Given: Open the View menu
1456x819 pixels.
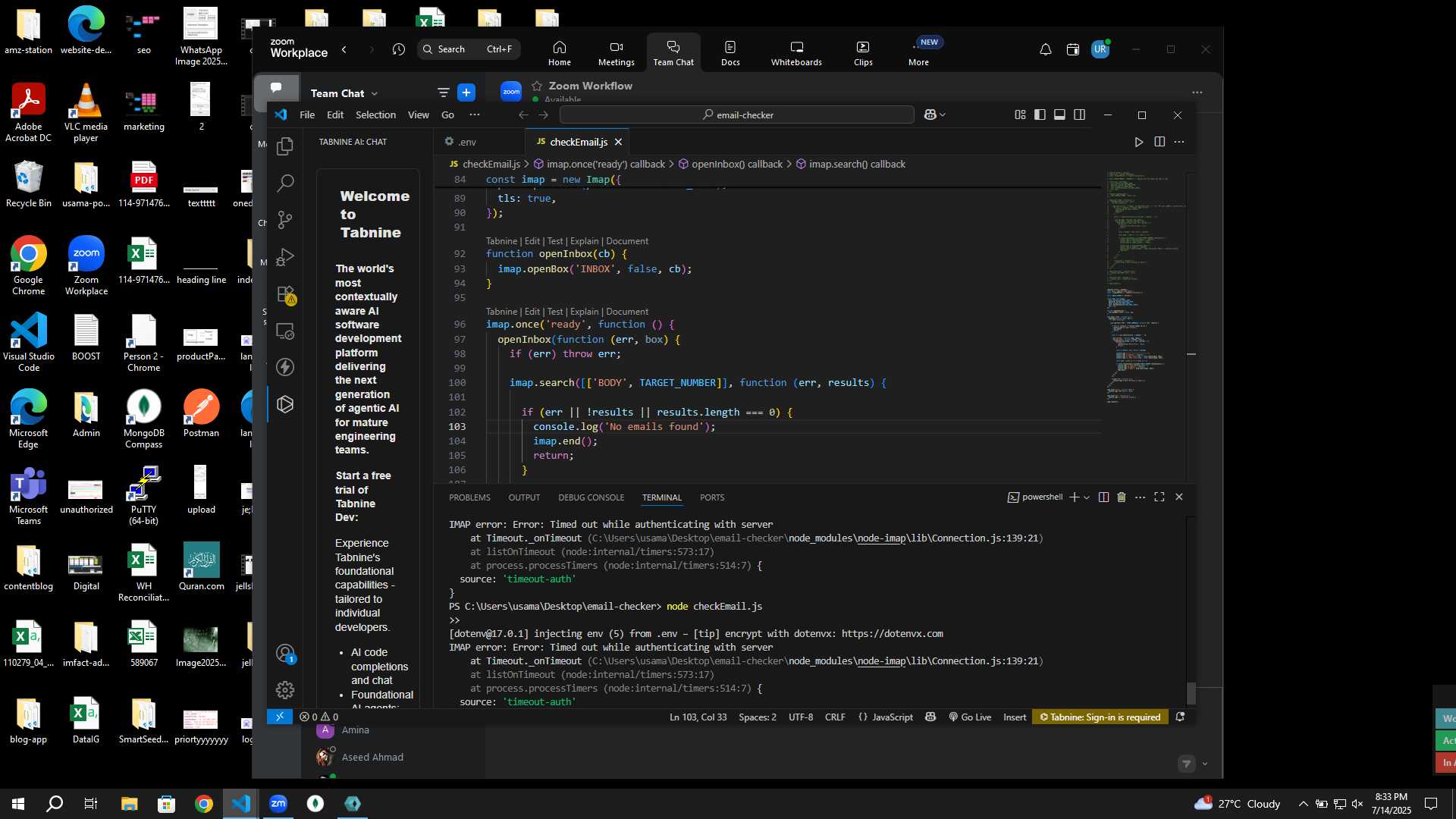Looking at the screenshot, I should tap(419, 115).
